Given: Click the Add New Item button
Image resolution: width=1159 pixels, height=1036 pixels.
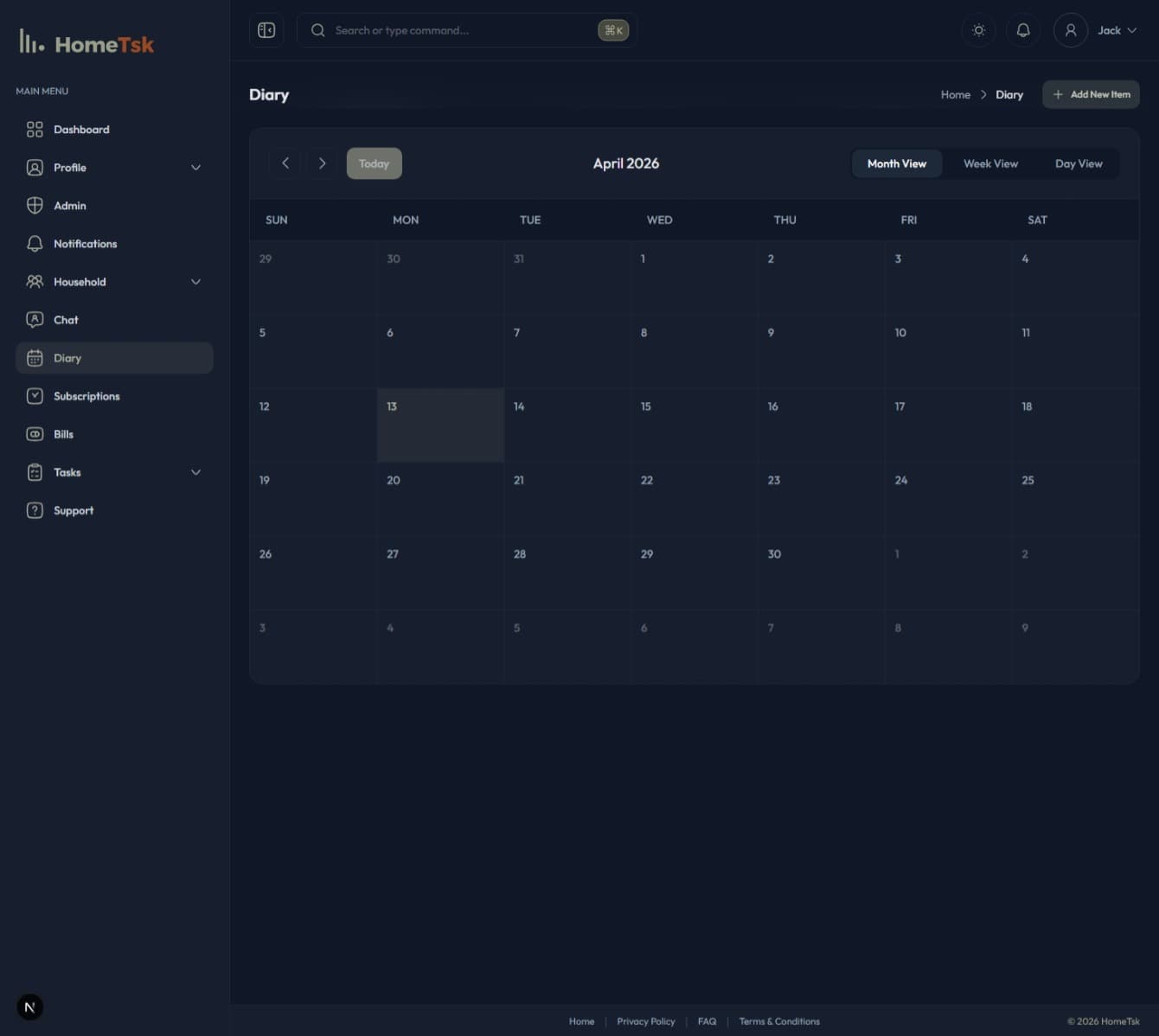Looking at the screenshot, I should click(x=1091, y=94).
